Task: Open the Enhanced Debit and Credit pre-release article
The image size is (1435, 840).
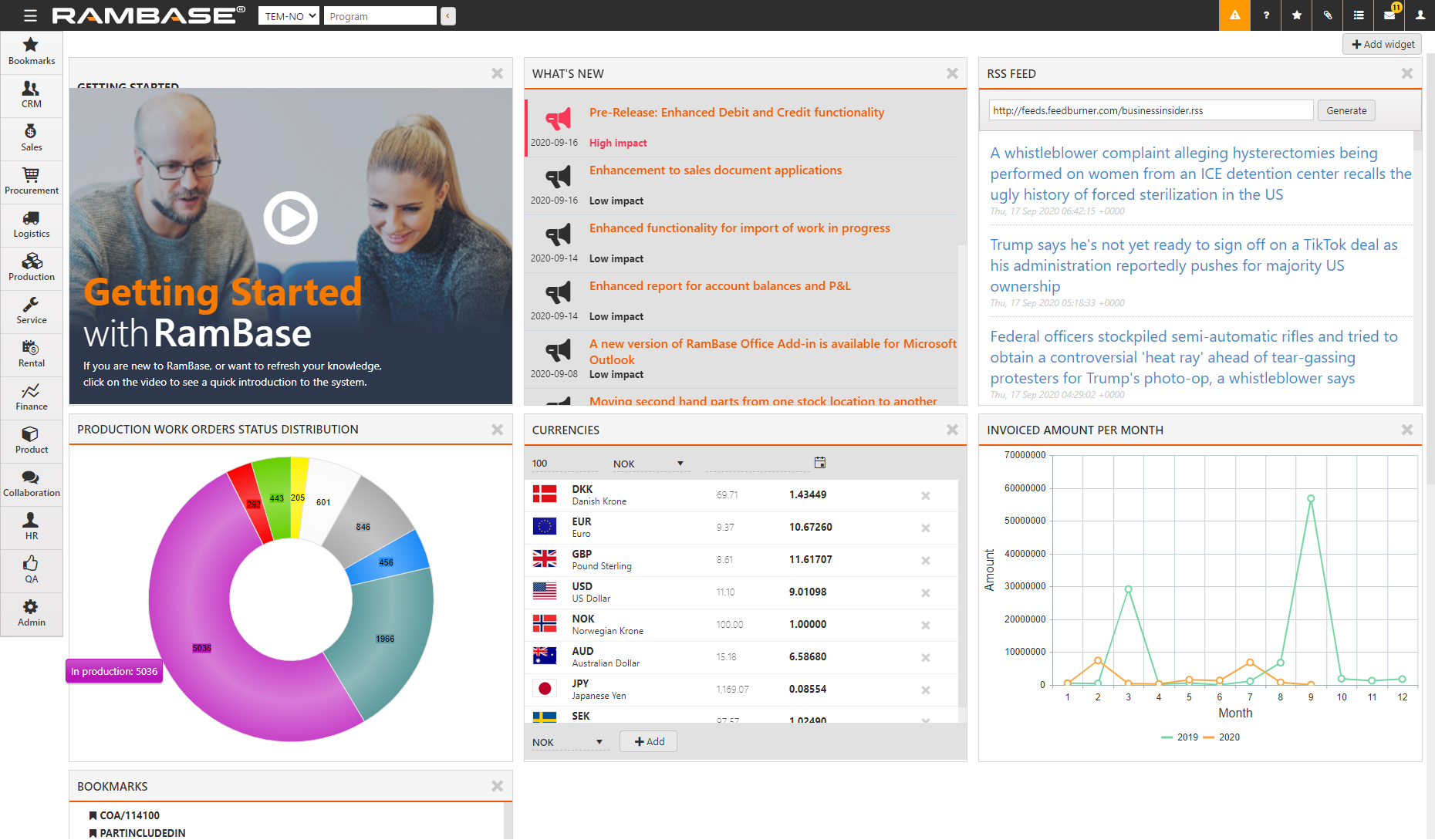Action: point(736,113)
